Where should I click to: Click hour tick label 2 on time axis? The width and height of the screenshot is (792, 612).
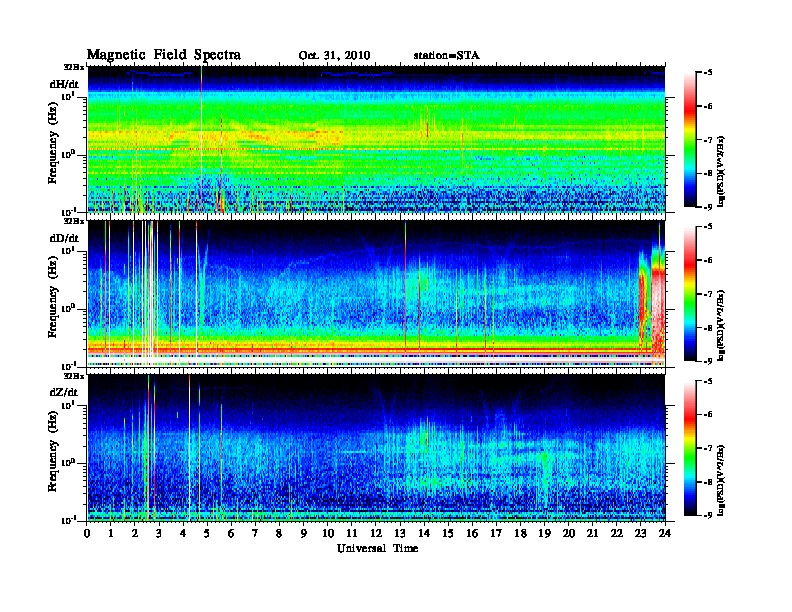(135, 533)
